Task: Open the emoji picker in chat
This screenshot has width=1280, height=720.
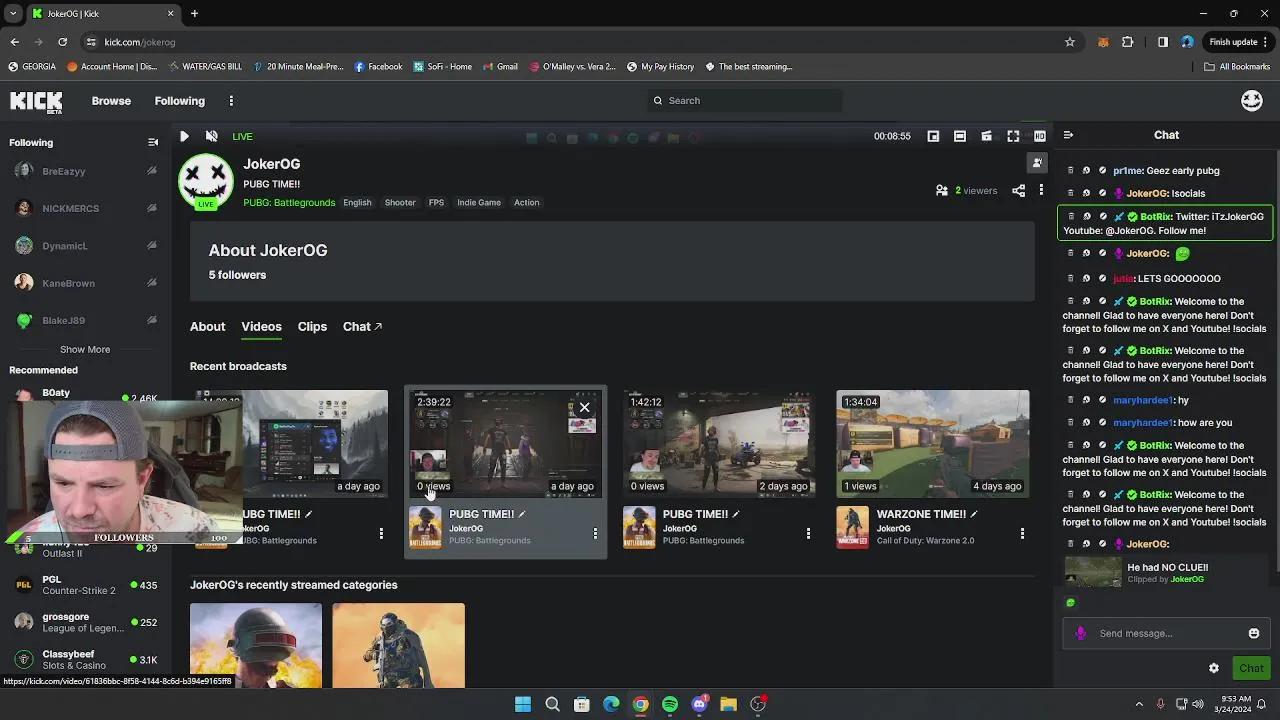Action: tap(1254, 633)
